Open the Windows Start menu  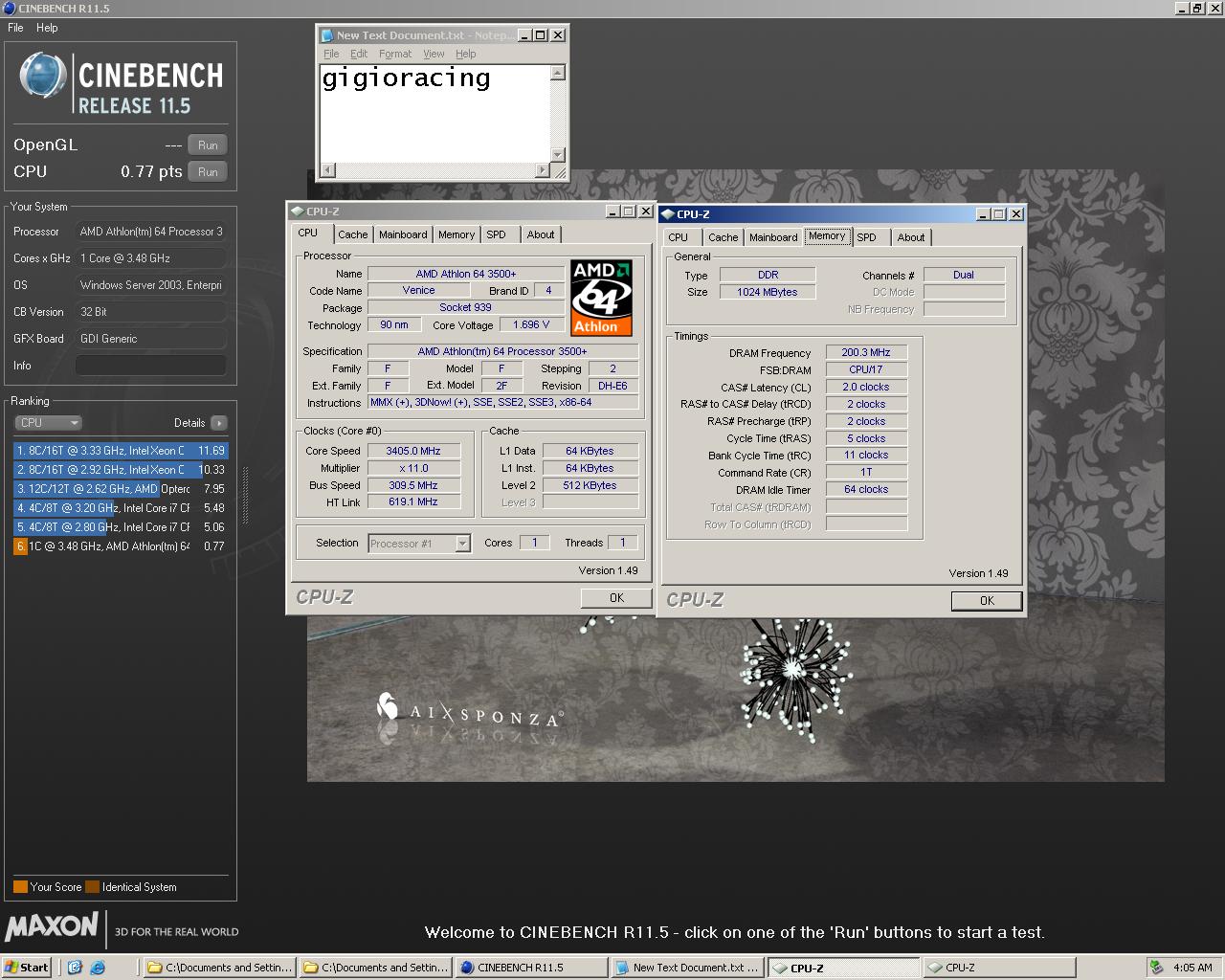[x=27, y=968]
